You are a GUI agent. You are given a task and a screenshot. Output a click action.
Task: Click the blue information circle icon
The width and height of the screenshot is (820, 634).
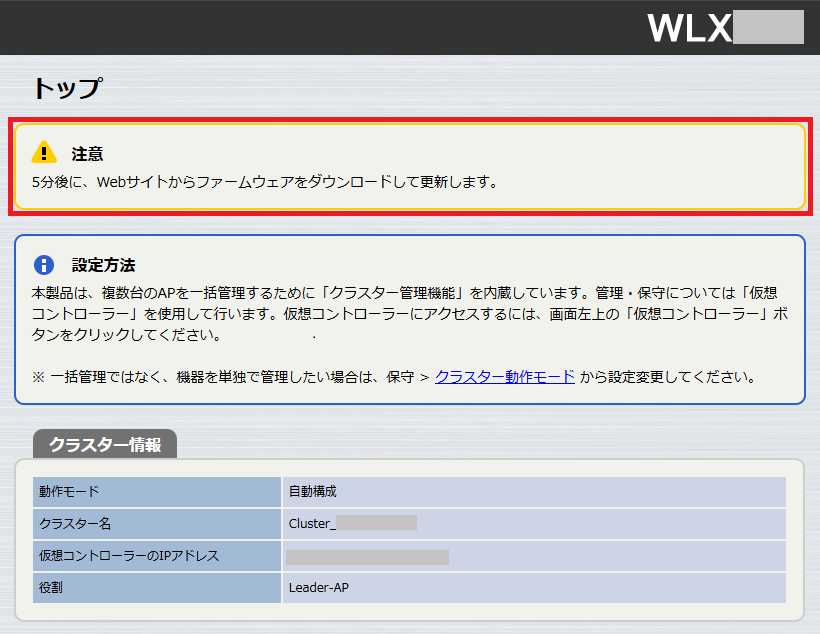44,265
